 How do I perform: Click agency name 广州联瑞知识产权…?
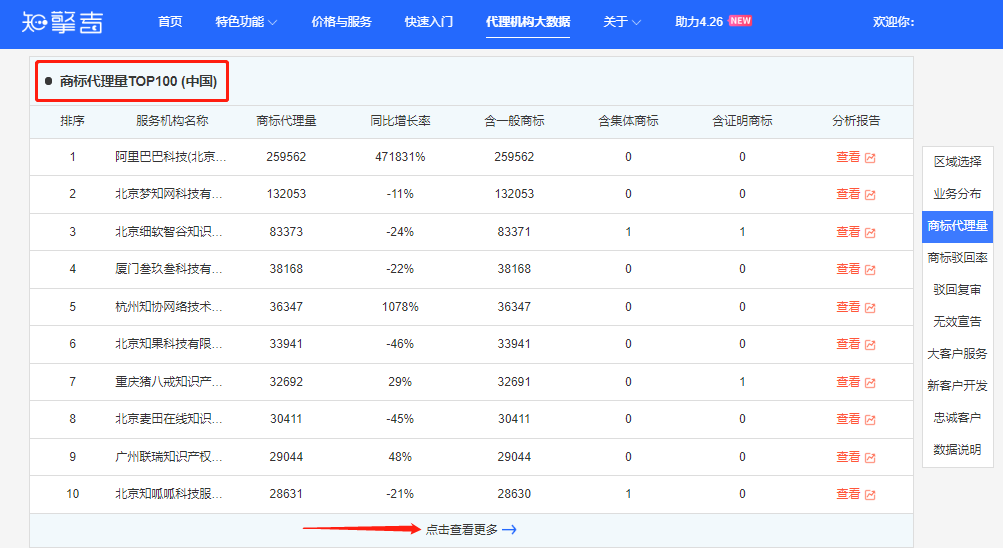169,456
